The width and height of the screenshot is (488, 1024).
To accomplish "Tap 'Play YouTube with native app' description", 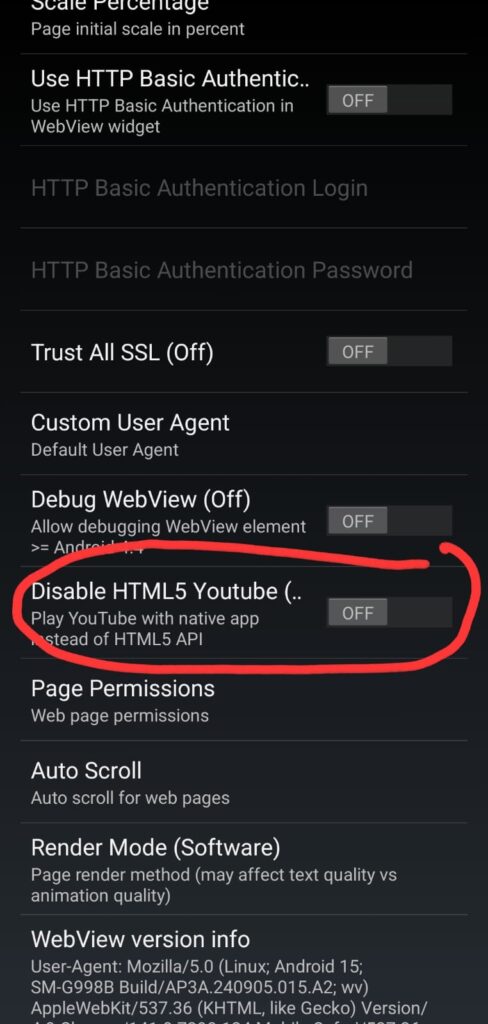I will point(145,618).
